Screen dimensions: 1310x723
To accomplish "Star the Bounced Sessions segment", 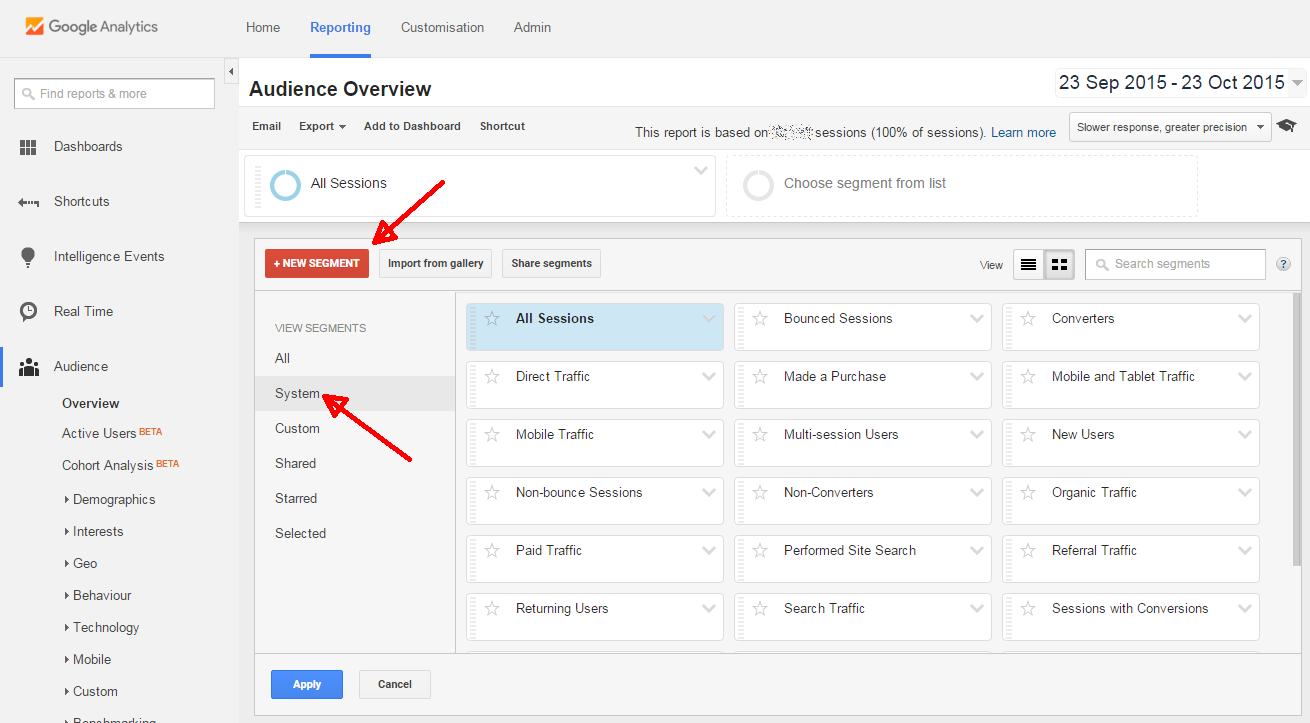I will (759, 319).
